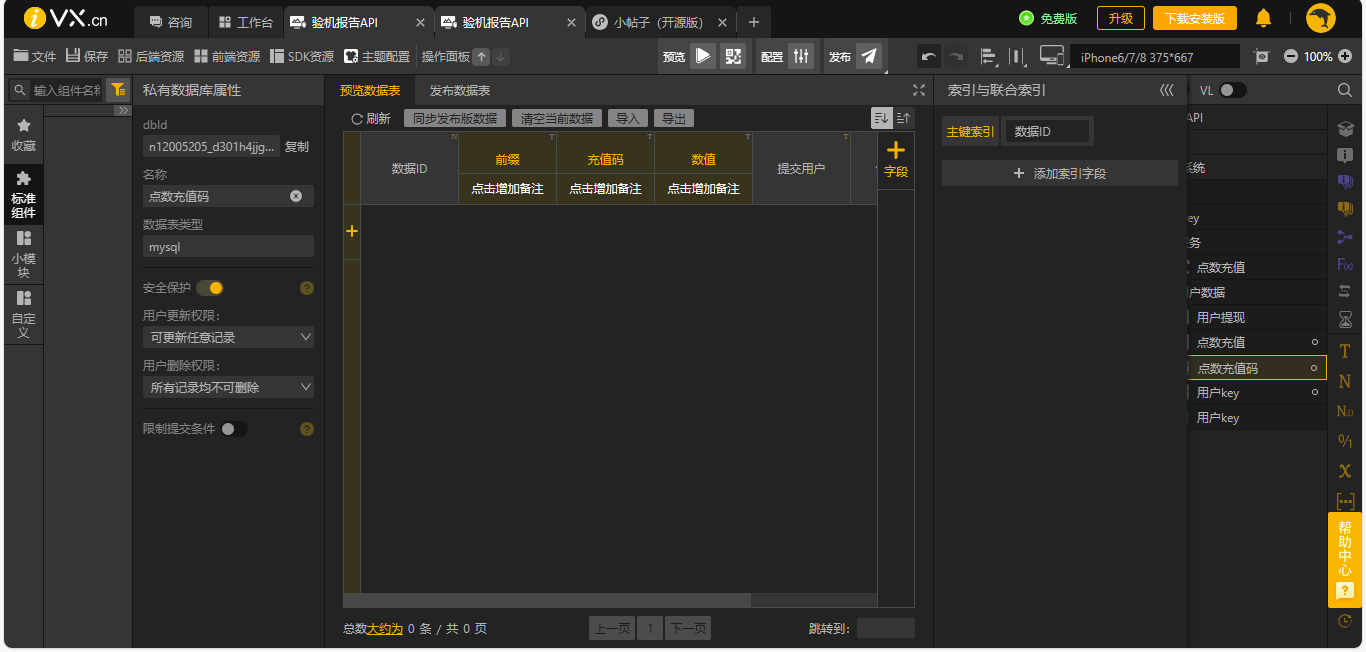The image size is (1366, 652).
Task: Add a new field with 字段 plus
Action: coord(895,159)
